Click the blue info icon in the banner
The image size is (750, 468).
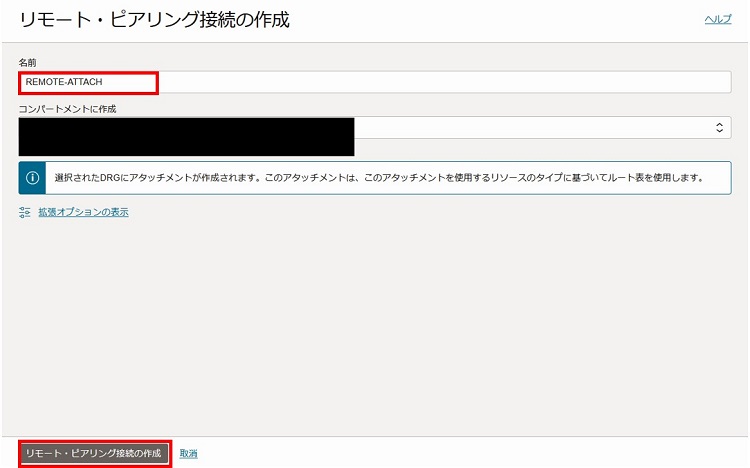[x=32, y=178]
